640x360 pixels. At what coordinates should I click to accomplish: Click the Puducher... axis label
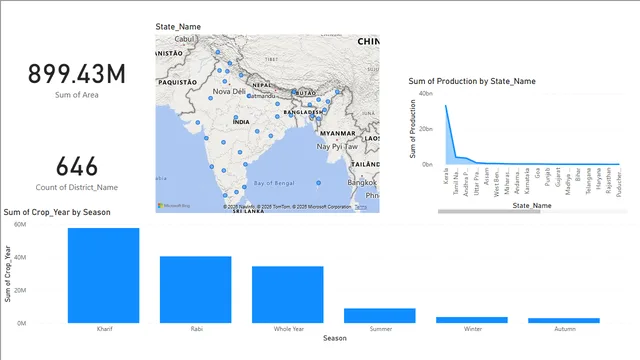pos(619,182)
